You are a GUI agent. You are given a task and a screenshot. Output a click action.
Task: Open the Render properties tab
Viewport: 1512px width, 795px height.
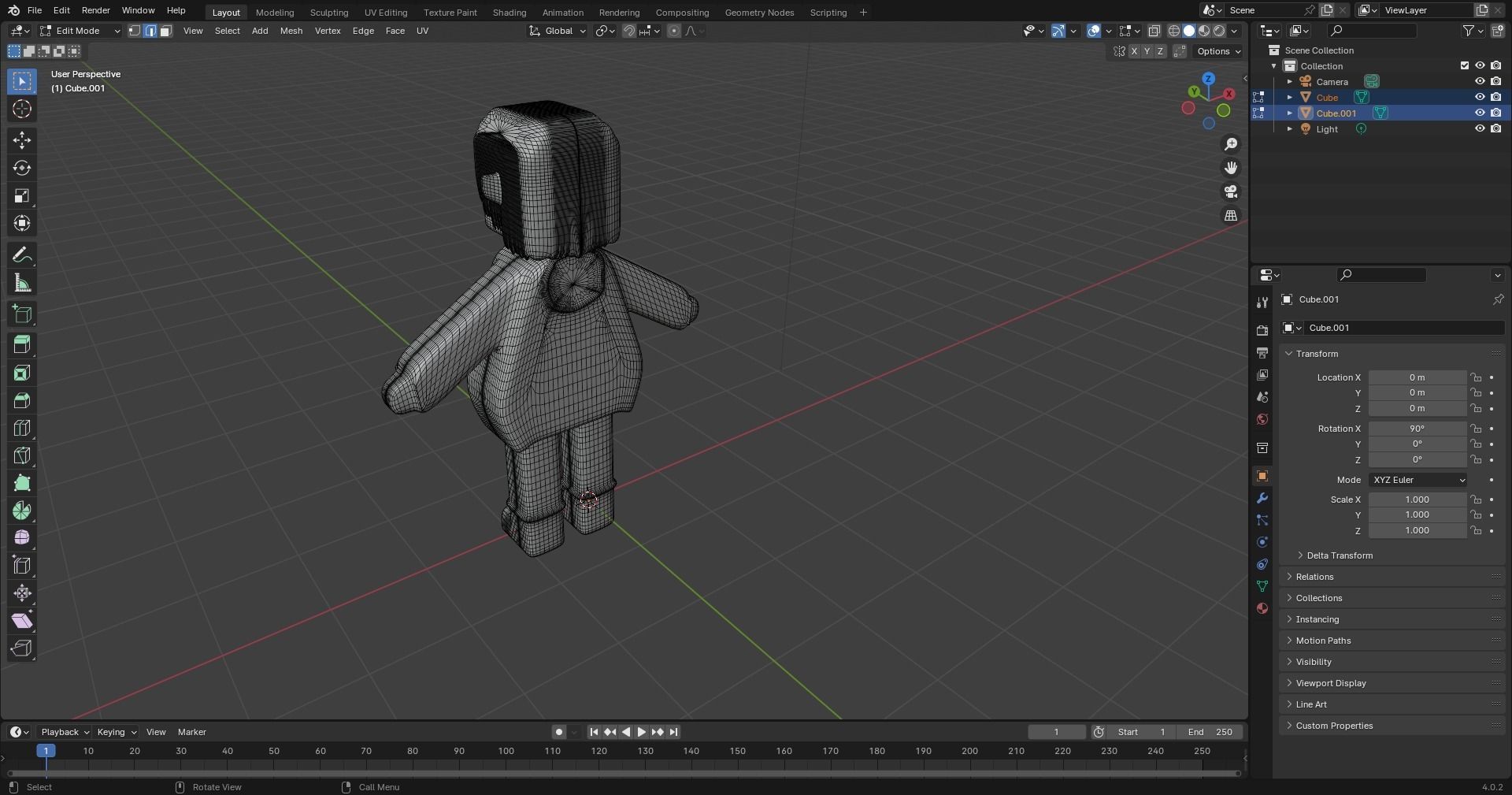pyautogui.click(x=1262, y=330)
